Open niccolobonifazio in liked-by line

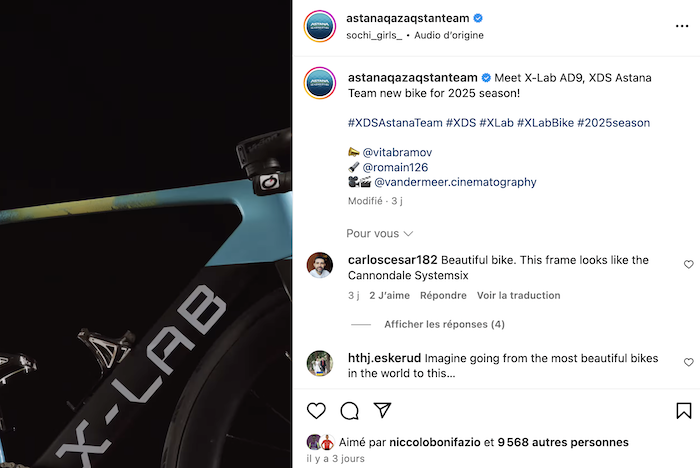point(435,442)
